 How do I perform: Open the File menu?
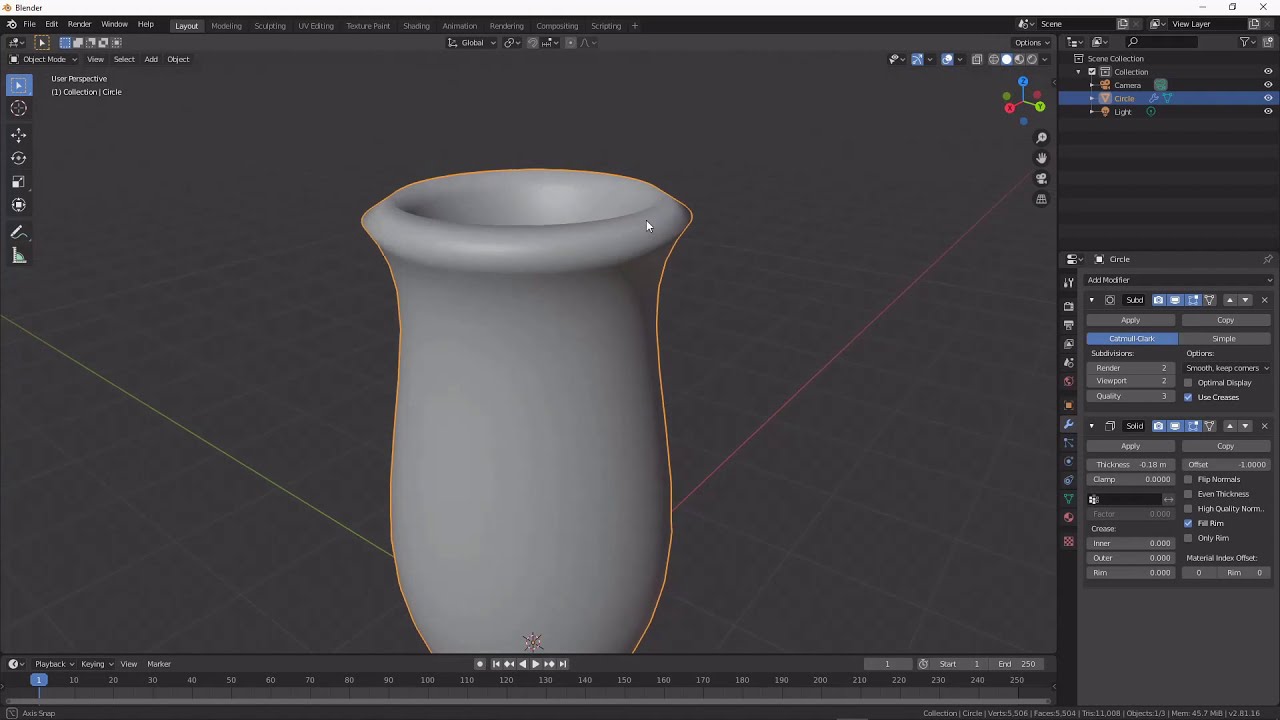coord(30,24)
